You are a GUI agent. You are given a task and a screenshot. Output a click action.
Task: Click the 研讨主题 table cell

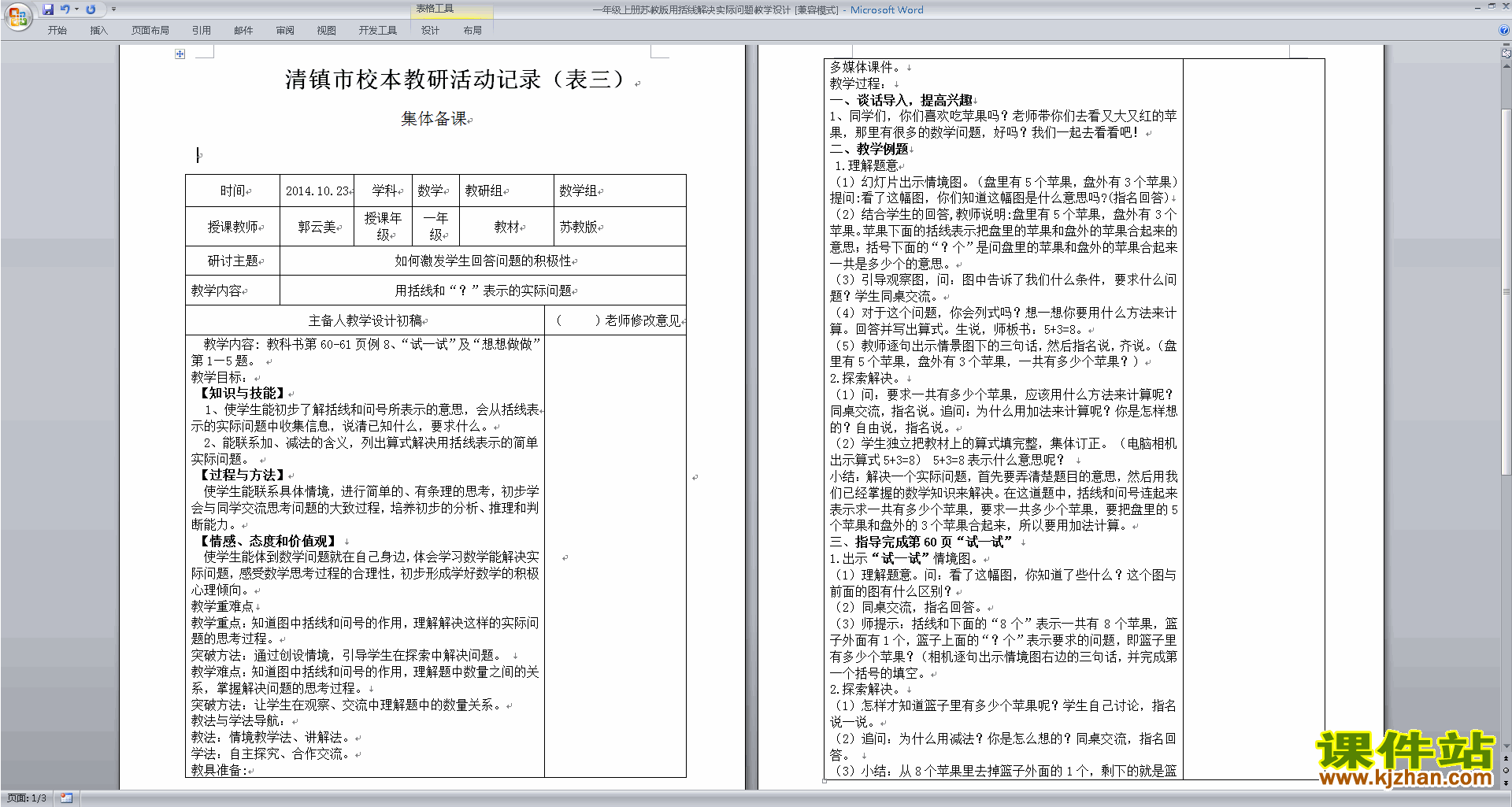point(233,261)
